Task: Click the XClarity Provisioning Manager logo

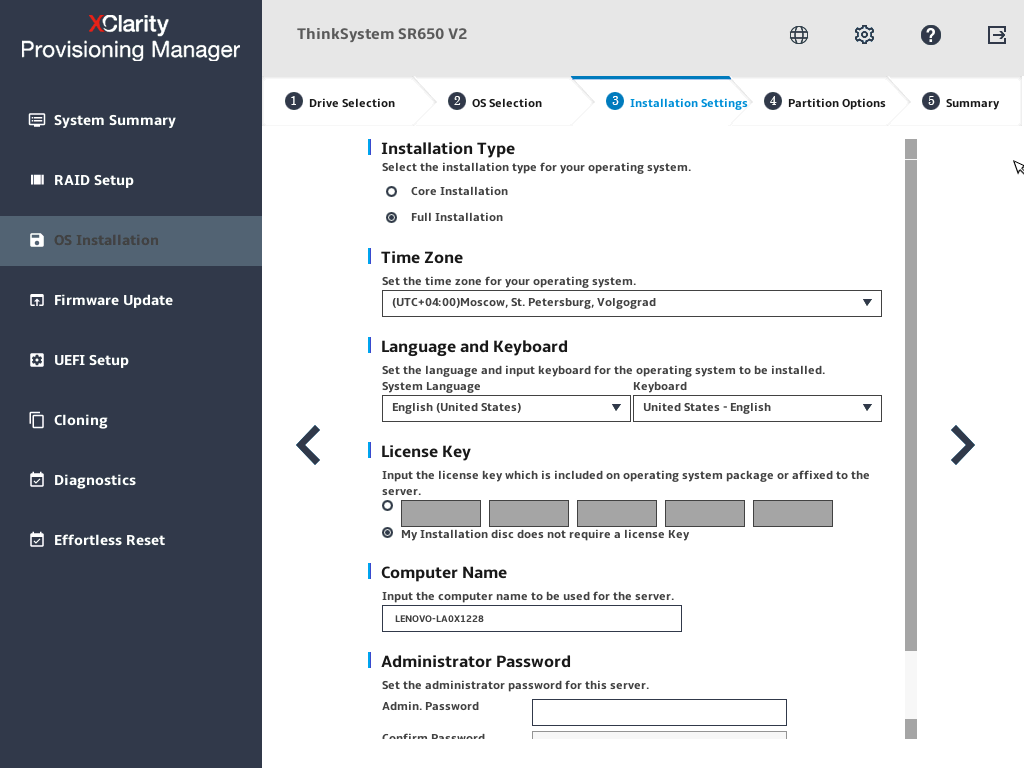Action: pos(131,37)
